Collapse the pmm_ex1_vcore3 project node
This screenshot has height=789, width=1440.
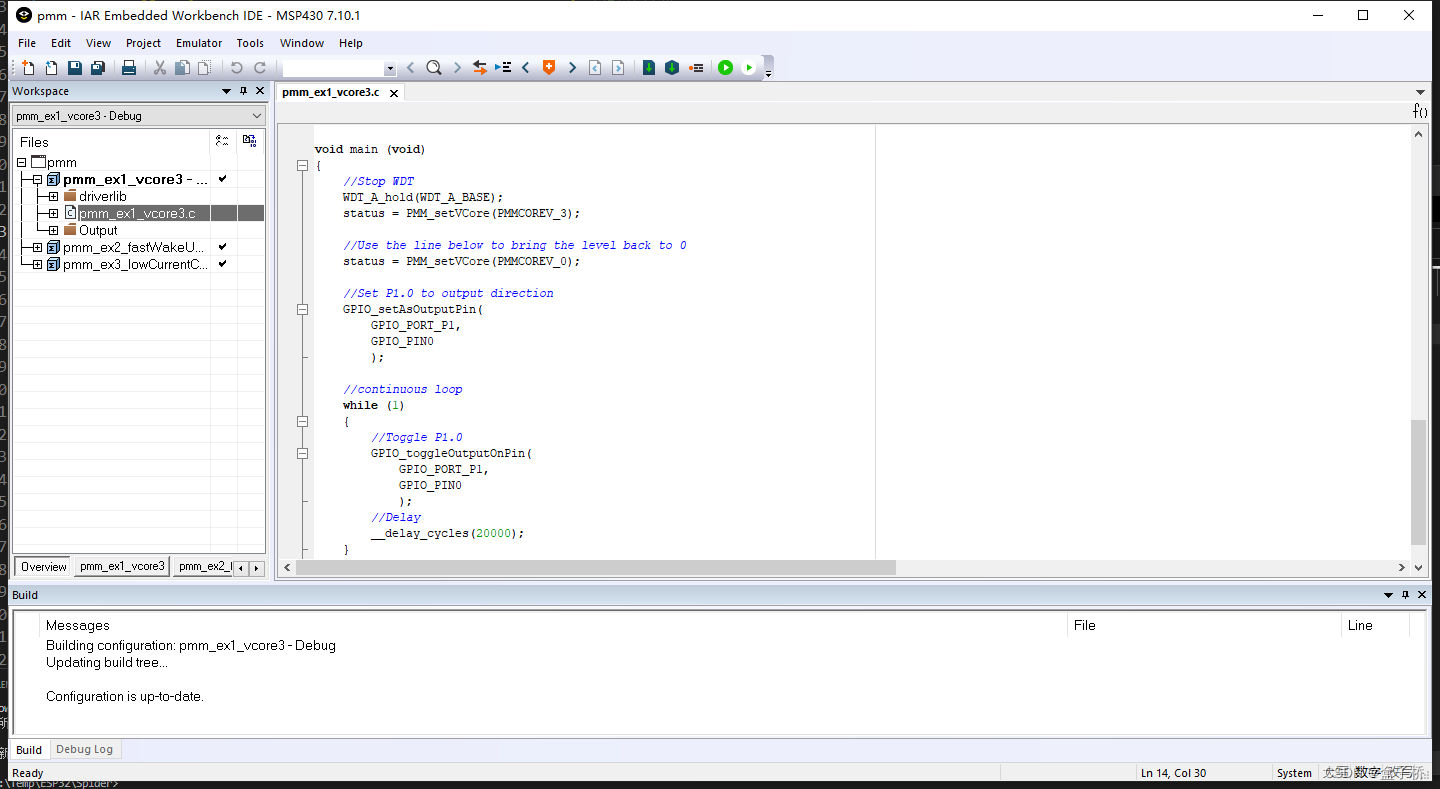[37, 180]
